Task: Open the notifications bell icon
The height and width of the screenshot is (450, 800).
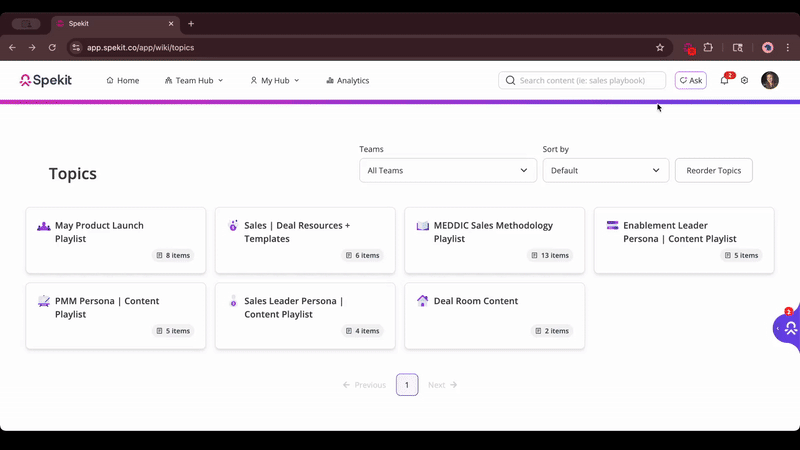Action: 724,80
